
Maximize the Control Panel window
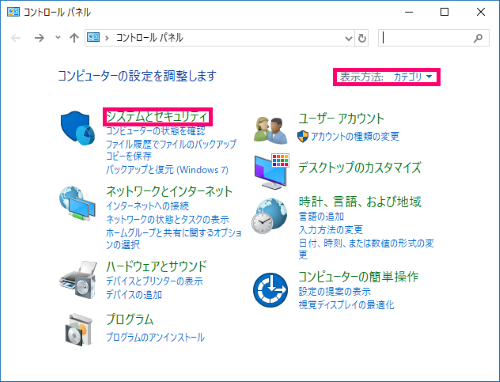pyautogui.click(x=444, y=12)
